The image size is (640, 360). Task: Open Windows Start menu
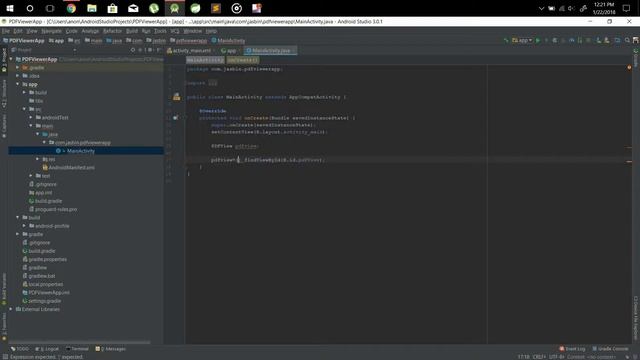pos(10,8)
